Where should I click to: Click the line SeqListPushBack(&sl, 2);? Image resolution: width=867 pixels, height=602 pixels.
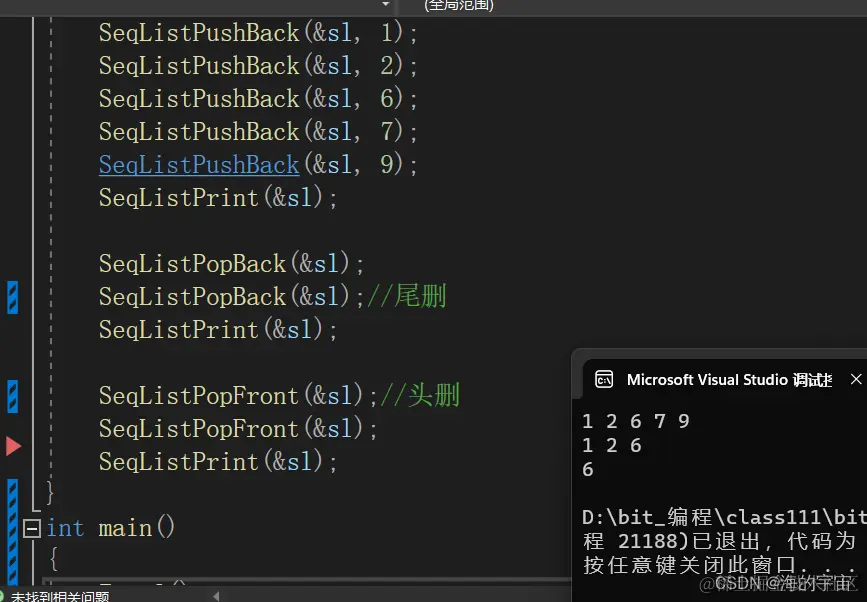point(258,66)
